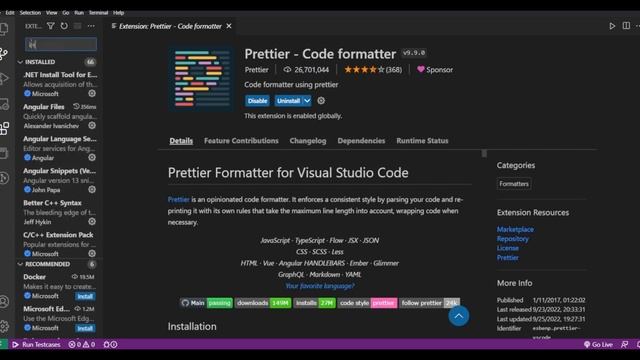Screen dimensions: 640x360
Task: Open the Help menu
Action: click(118, 13)
